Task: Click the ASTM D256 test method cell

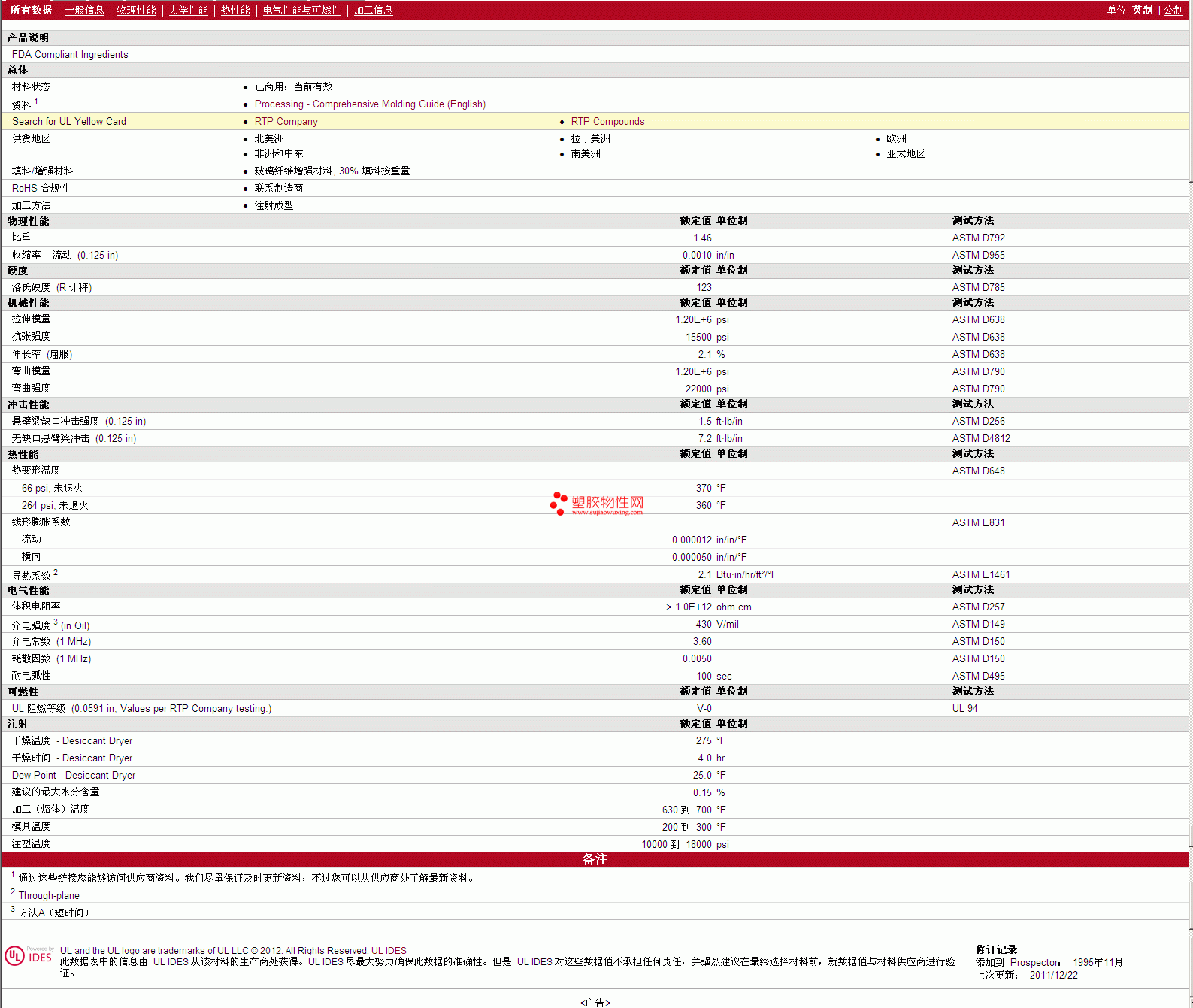Action: 979,421
